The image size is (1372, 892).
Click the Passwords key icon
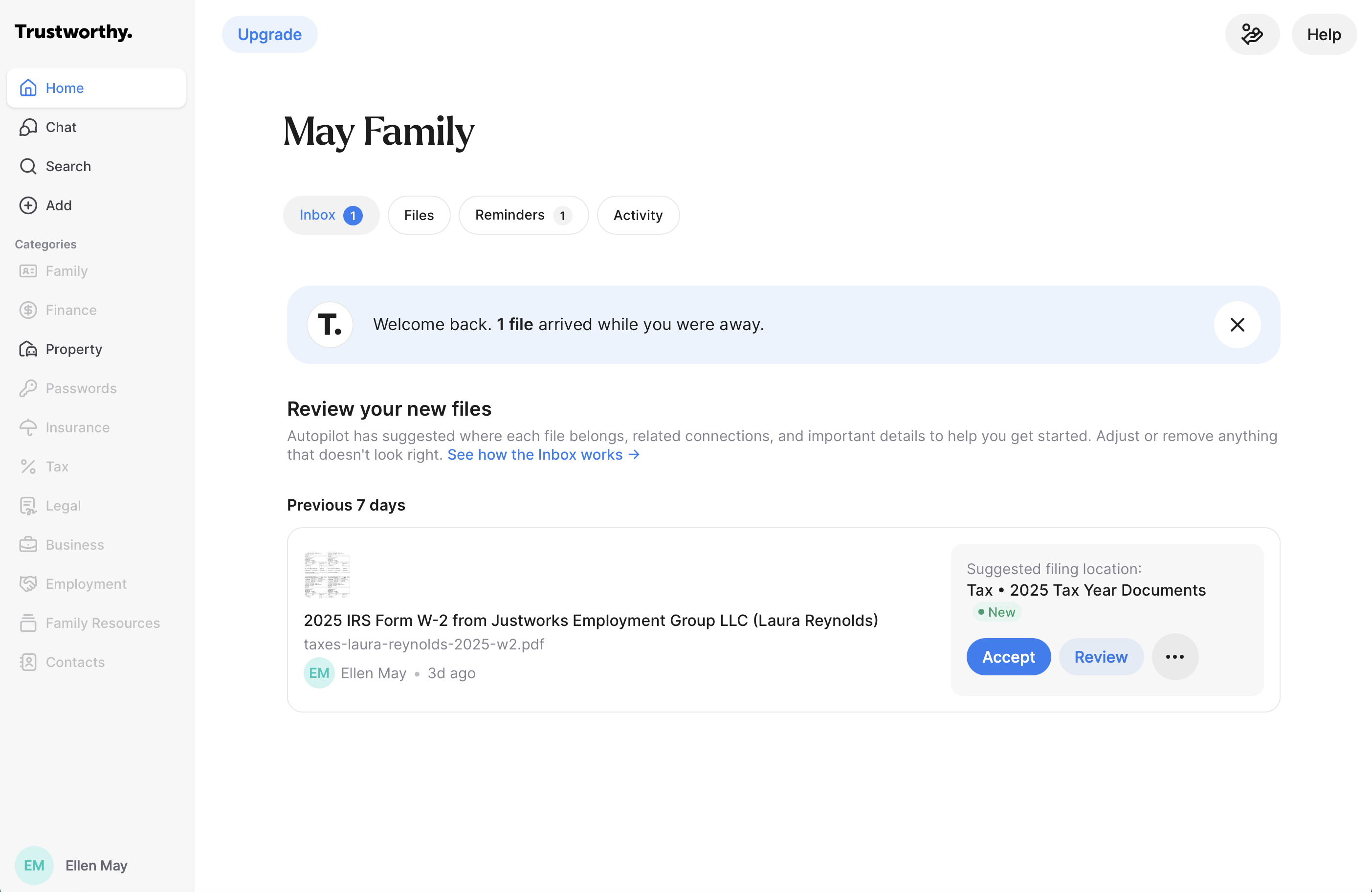[28, 388]
